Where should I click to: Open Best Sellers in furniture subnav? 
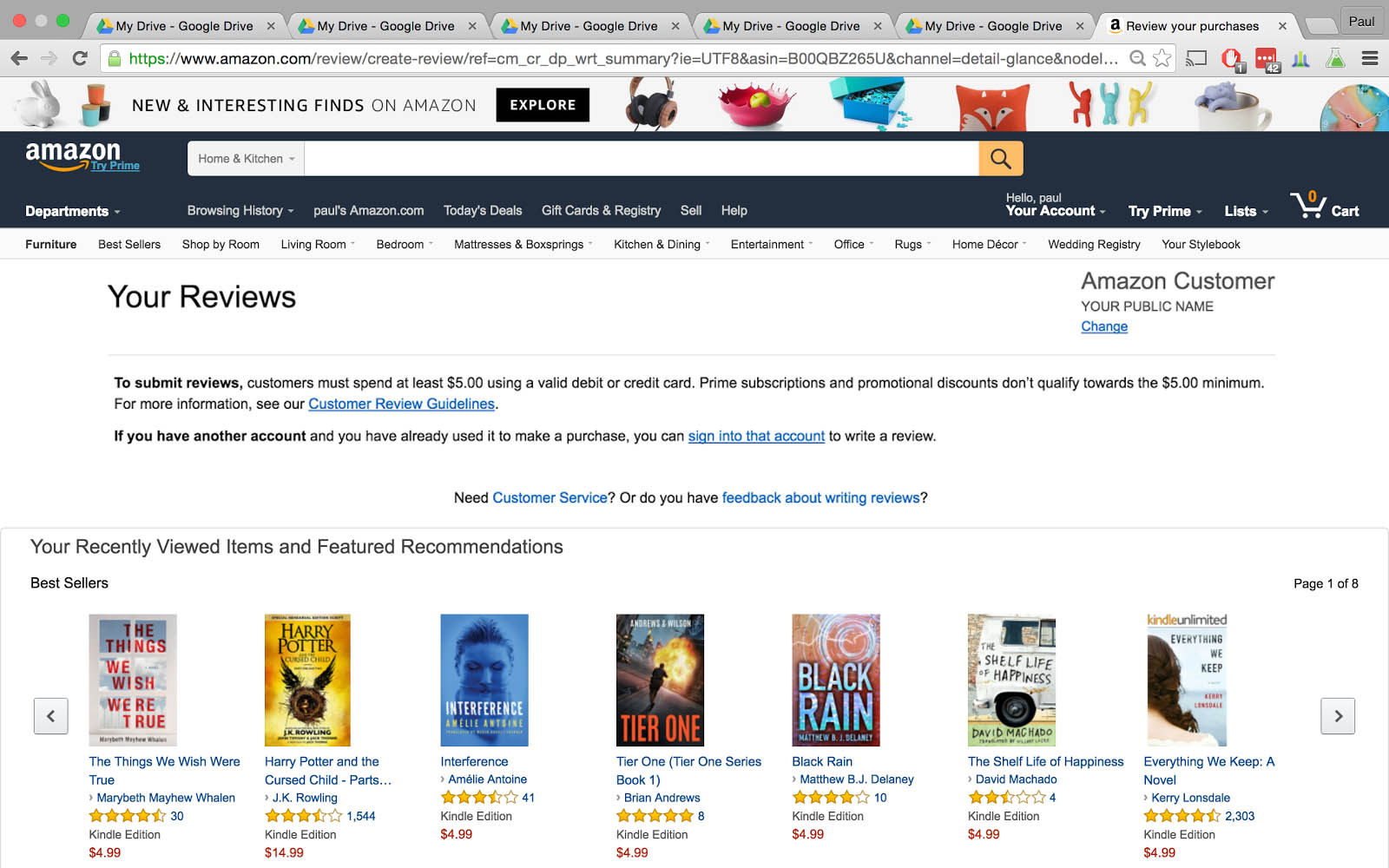[x=129, y=244]
